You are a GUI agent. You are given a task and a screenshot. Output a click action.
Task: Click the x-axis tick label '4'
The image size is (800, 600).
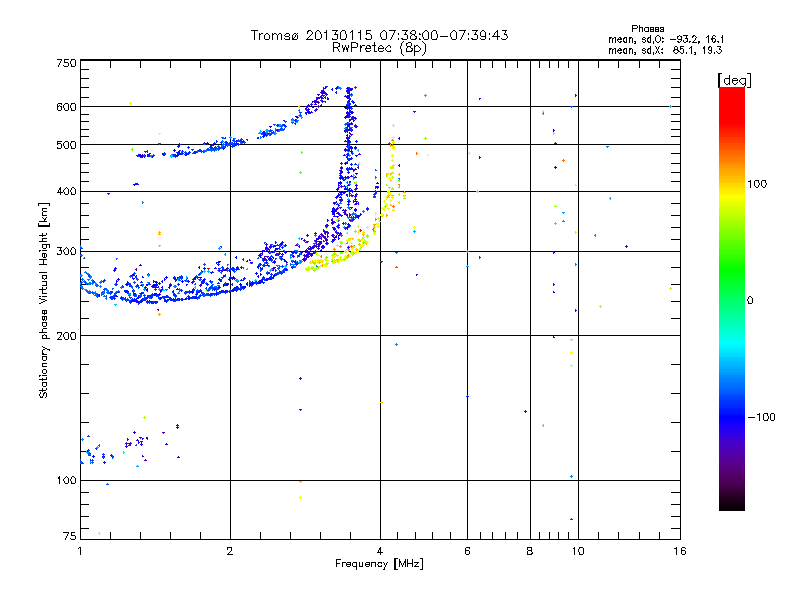[x=380, y=551]
